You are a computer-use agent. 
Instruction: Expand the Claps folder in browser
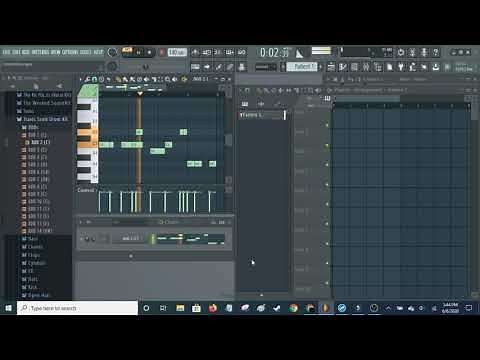(x=31, y=255)
